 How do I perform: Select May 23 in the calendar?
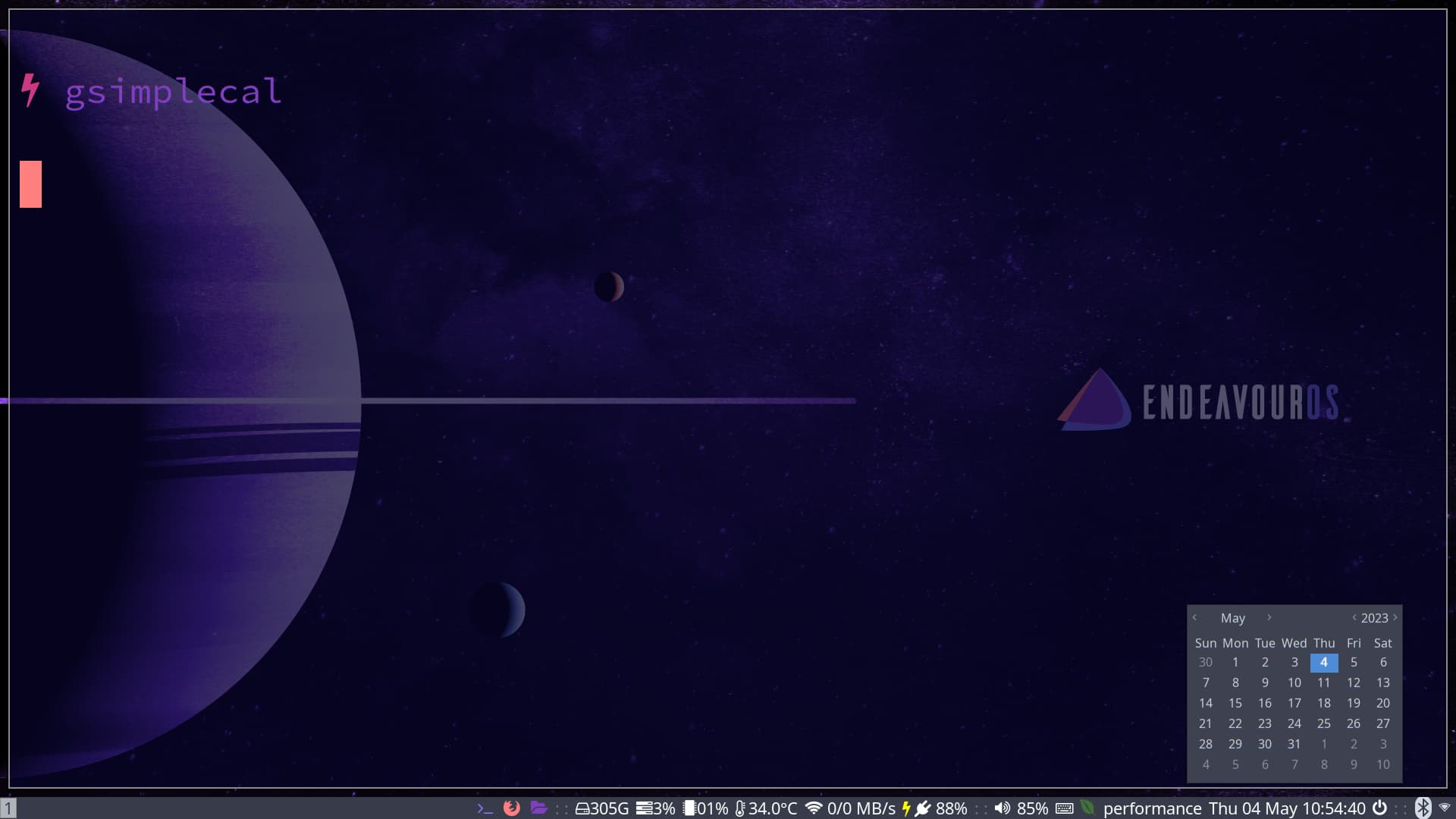click(1265, 723)
